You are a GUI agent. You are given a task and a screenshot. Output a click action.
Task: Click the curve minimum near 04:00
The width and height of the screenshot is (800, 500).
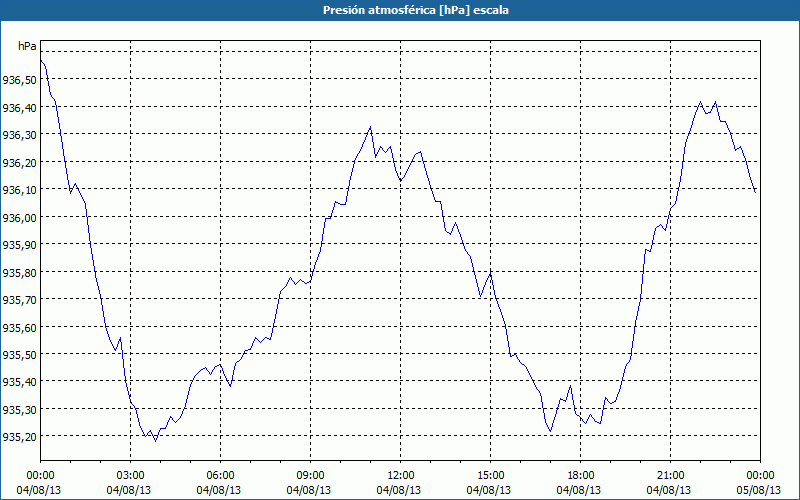[156, 440]
